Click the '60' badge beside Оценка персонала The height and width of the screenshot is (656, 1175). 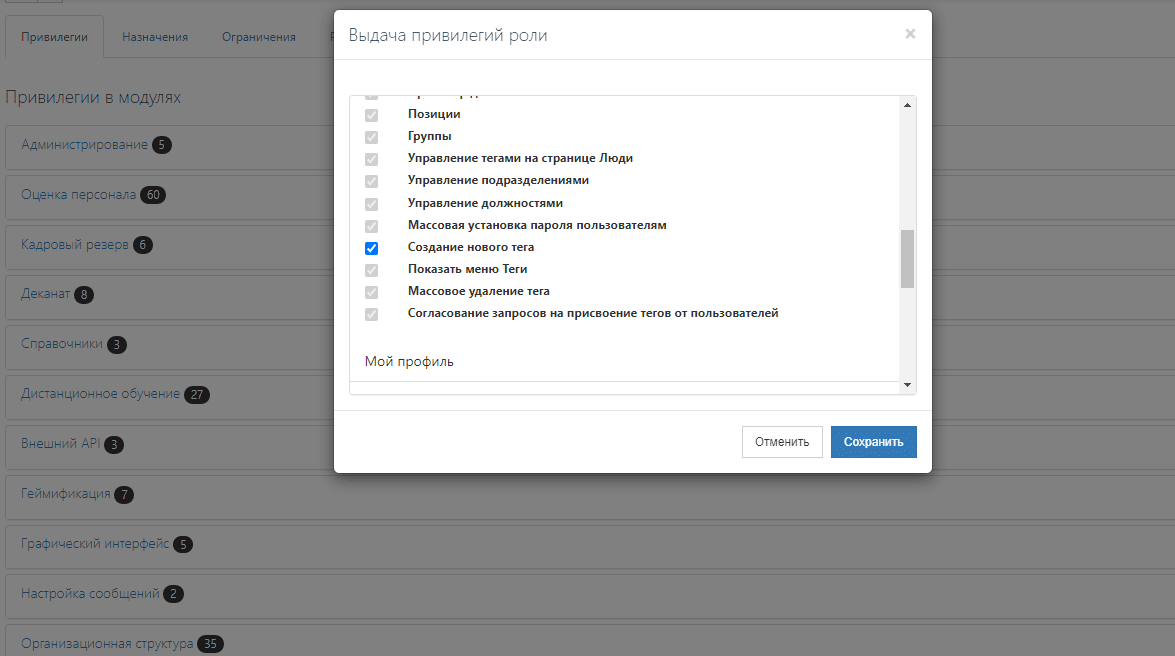click(153, 195)
